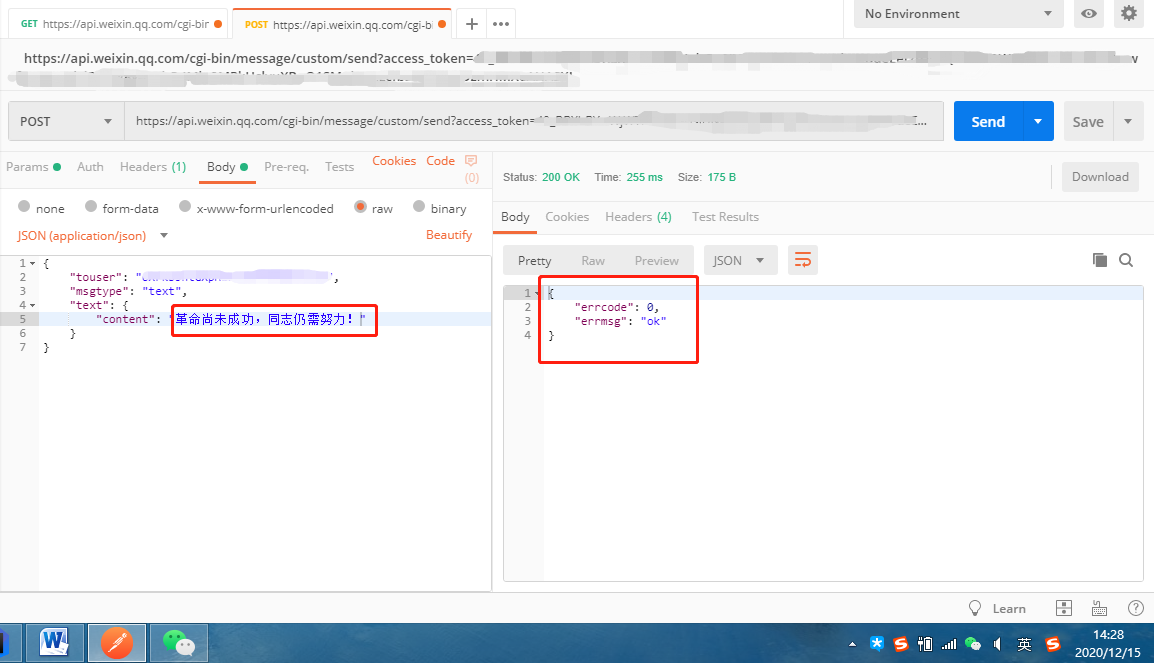Open the volume speaker tray icon

pos(997,644)
